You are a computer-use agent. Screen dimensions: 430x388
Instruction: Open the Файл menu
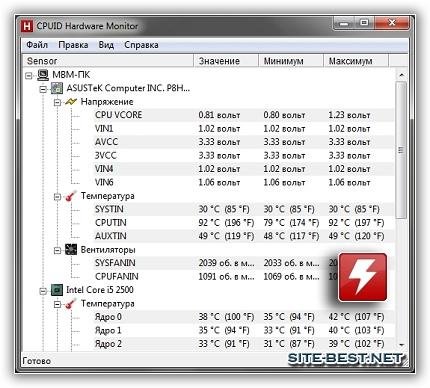click(x=37, y=45)
